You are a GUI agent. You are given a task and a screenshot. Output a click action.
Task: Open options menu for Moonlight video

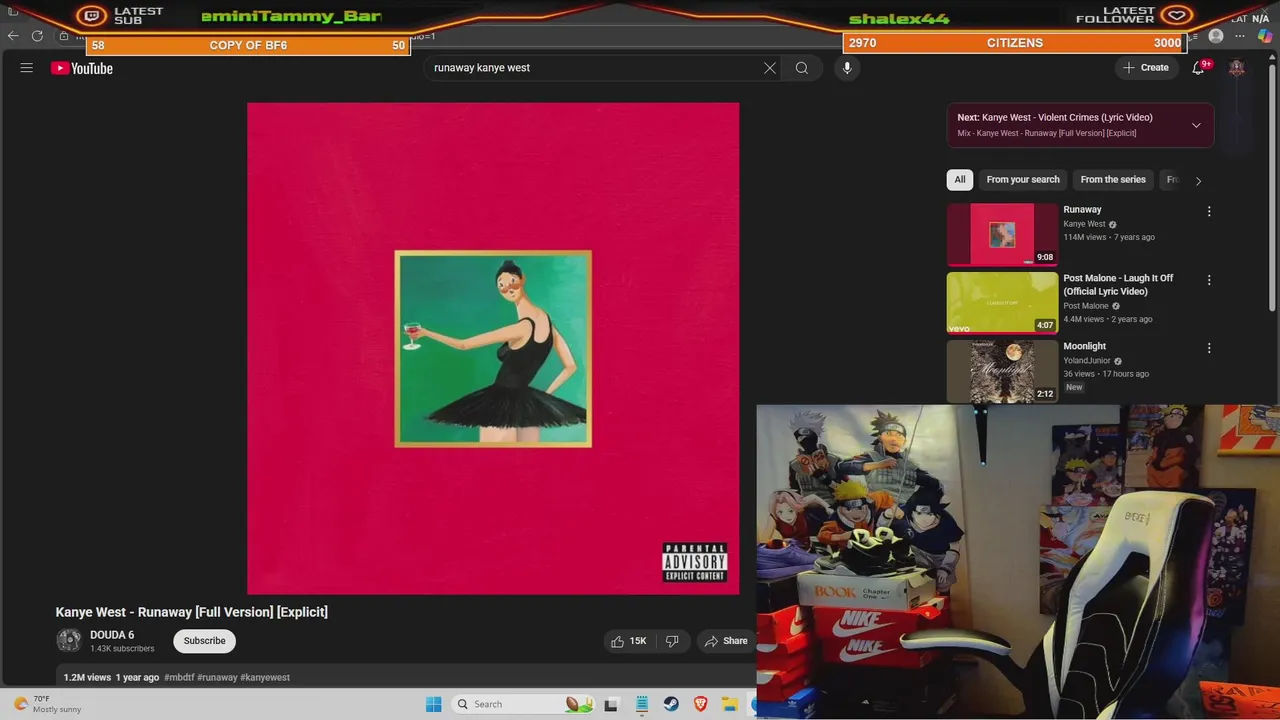pos(1209,348)
